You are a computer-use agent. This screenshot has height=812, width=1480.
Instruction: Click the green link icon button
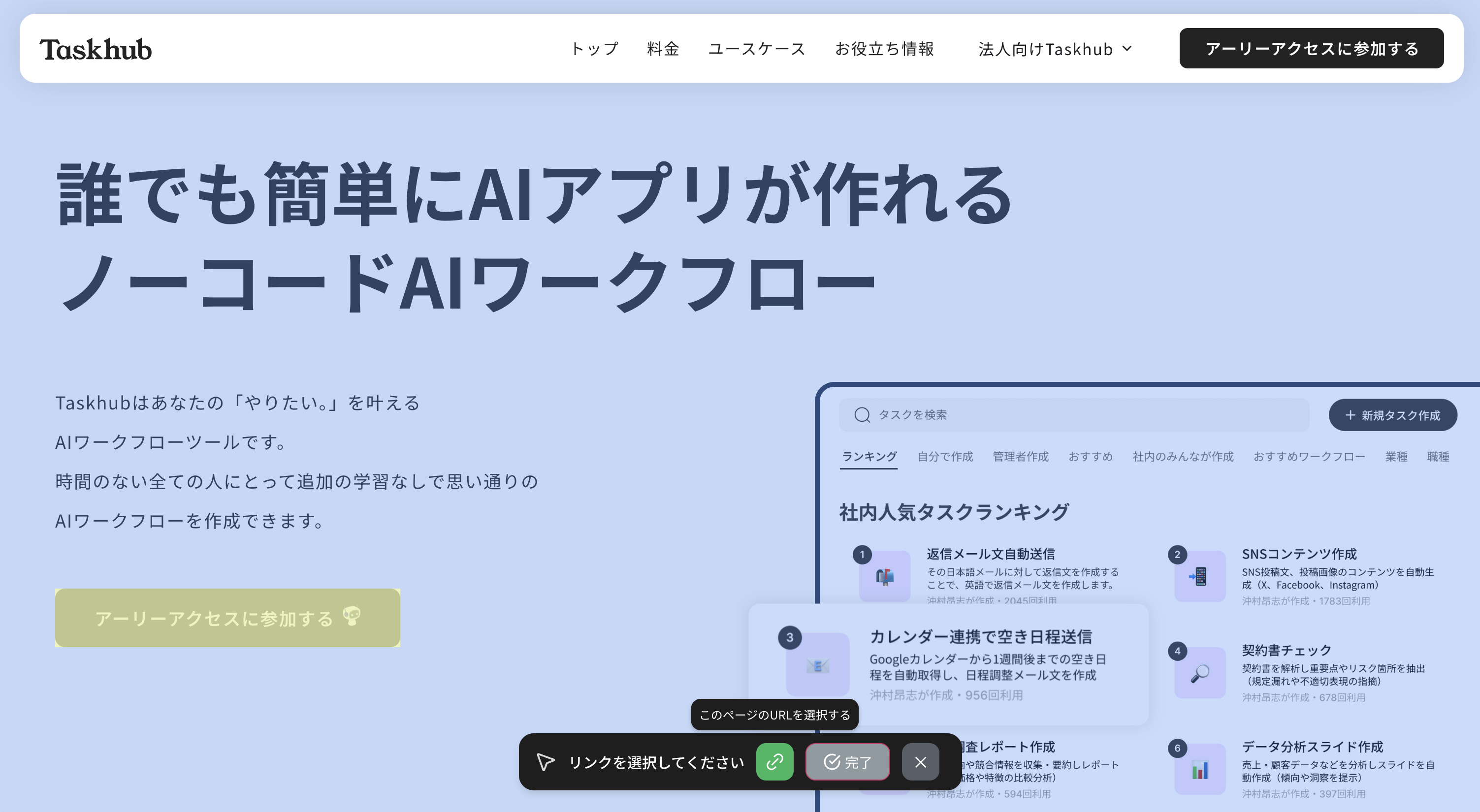point(774,762)
